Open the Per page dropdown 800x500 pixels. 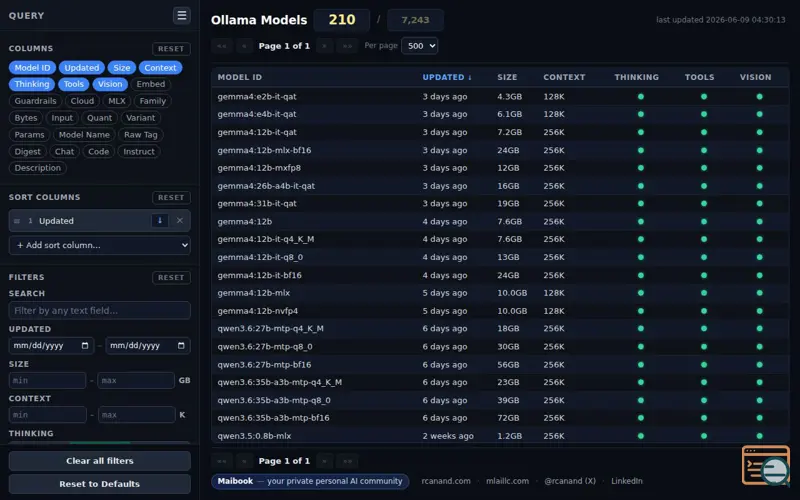[419, 46]
